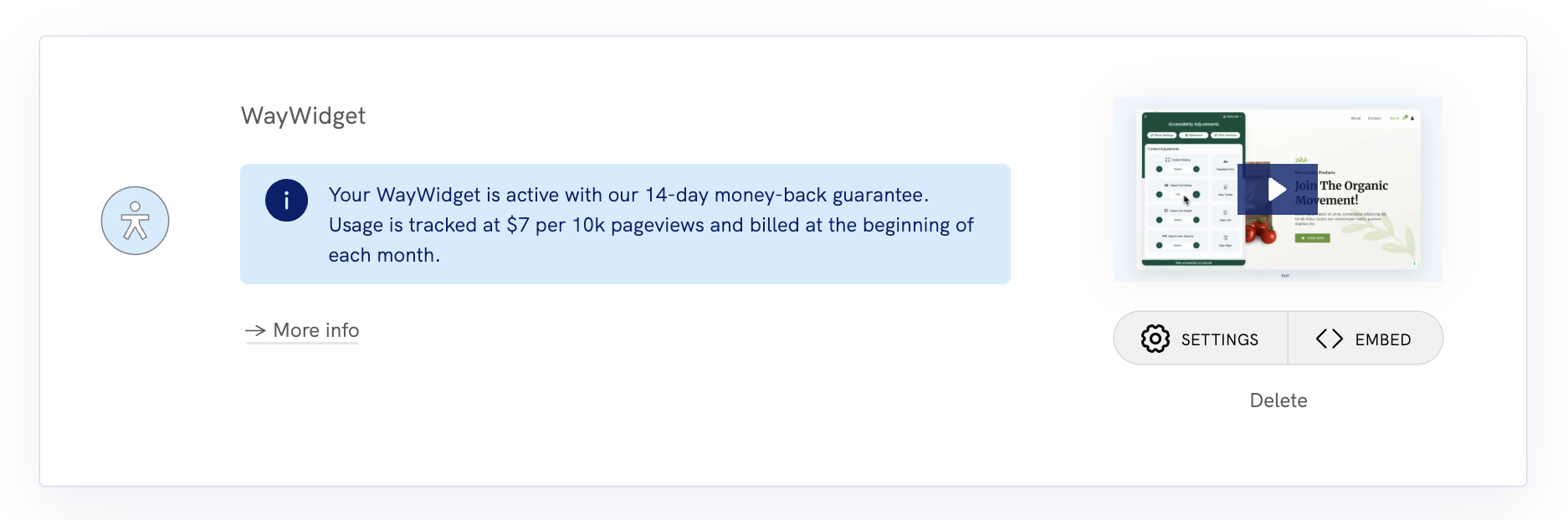Open the SETTINGS button label
Viewport: 1568px width, 520px height.
1219,339
